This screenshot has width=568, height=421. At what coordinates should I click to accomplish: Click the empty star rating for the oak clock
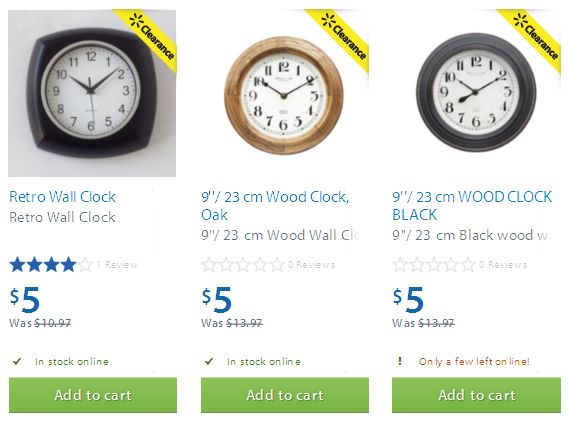[243, 265]
